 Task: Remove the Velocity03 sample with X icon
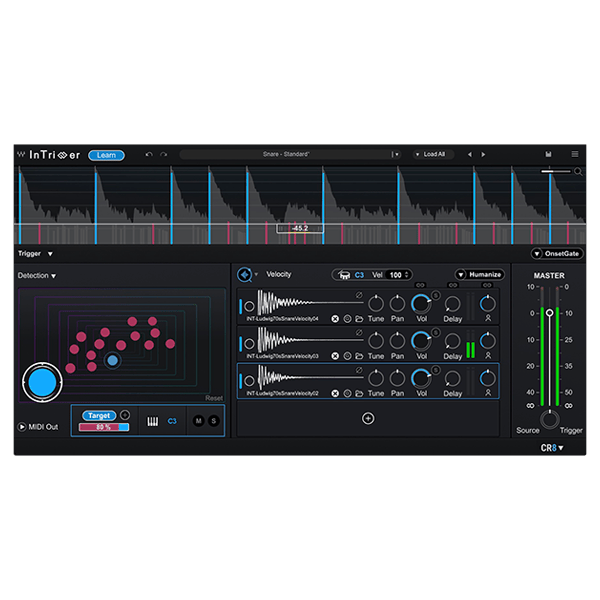335,356
